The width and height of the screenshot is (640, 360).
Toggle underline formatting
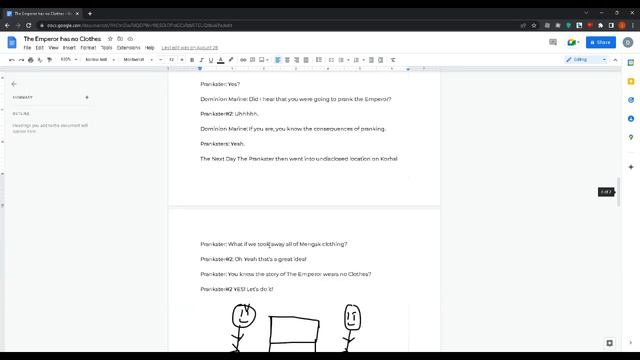pyautogui.click(x=211, y=60)
